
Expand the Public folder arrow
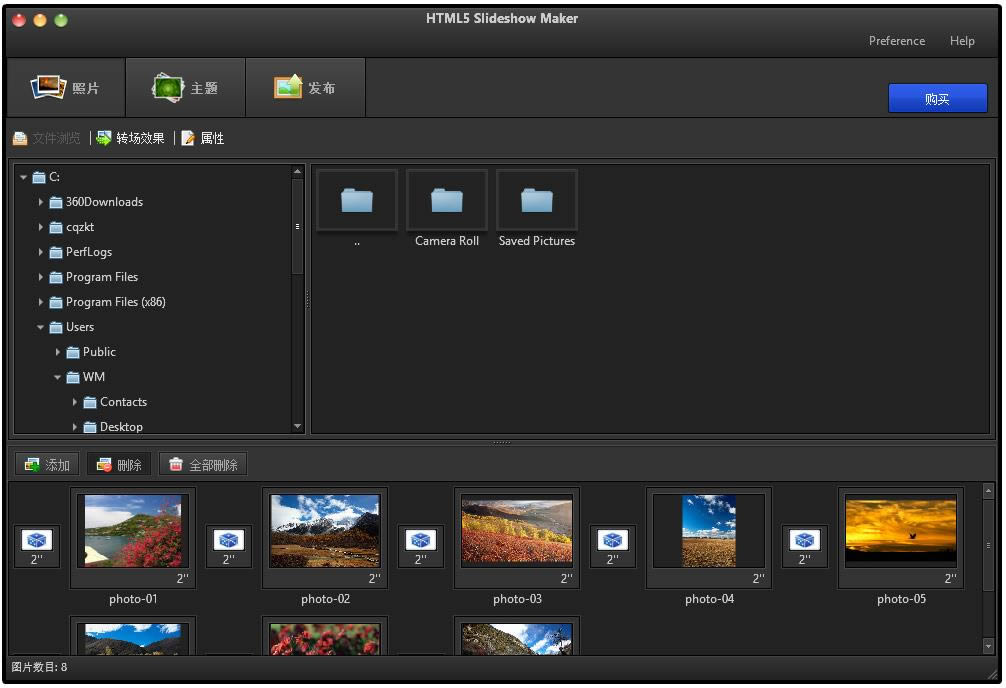click(x=58, y=352)
